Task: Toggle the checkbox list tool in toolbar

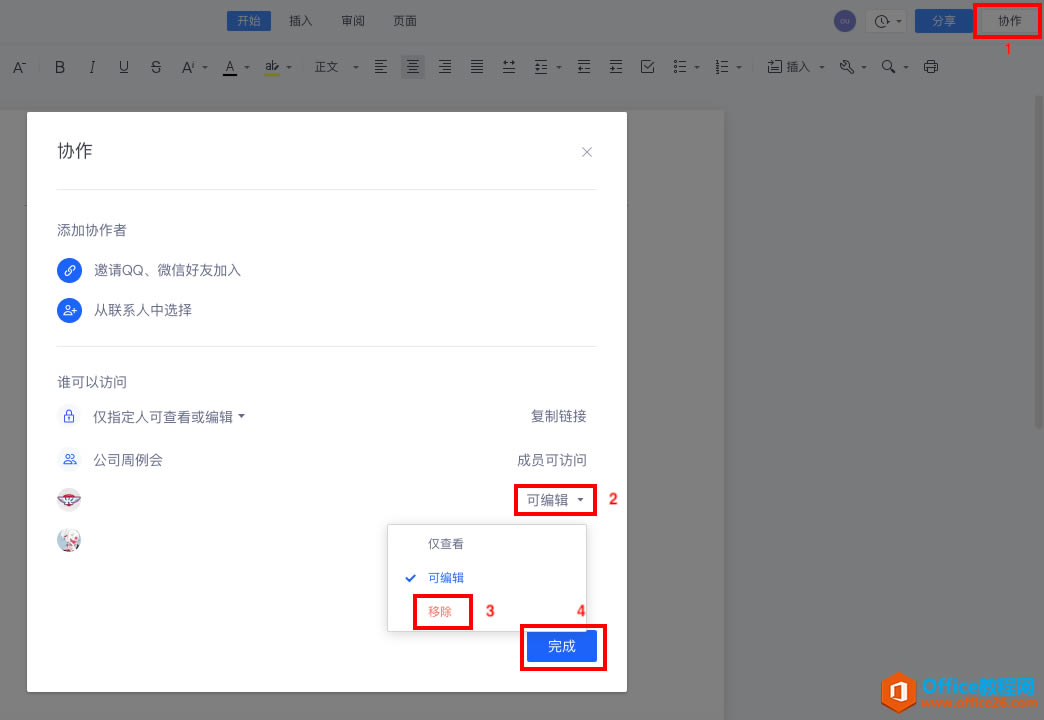Action: click(x=647, y=66)
